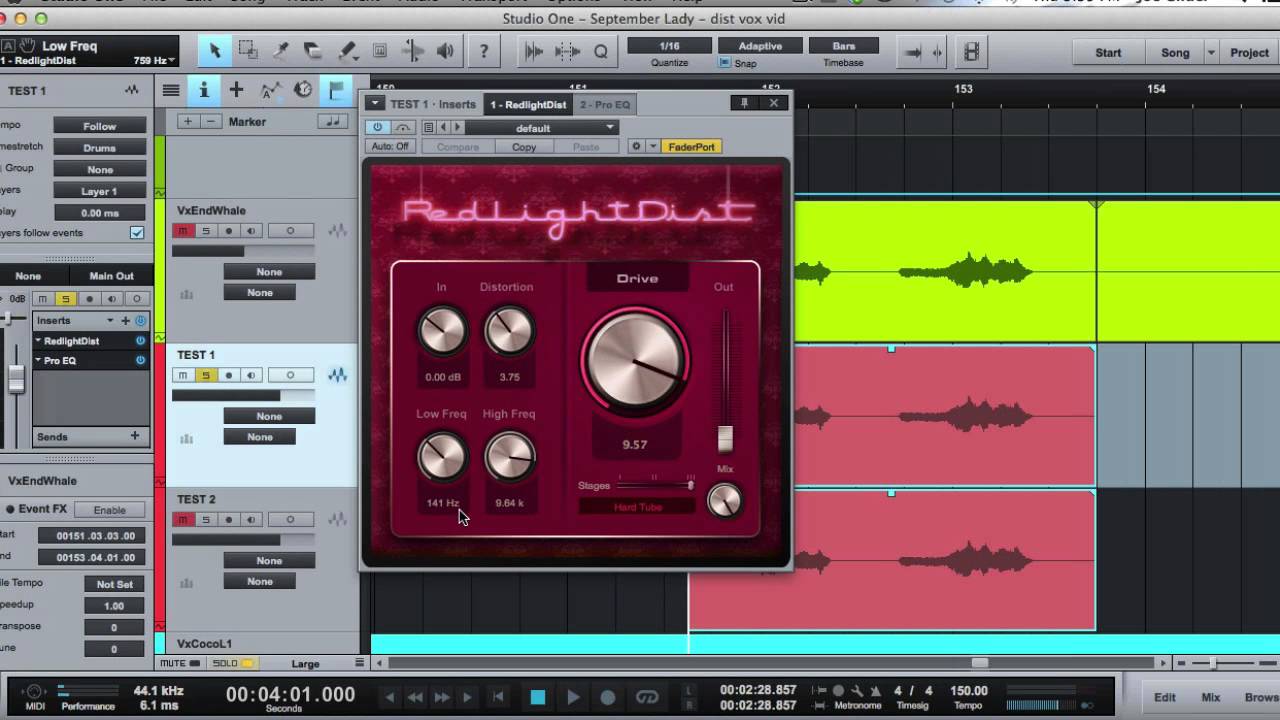Arm record on TEST 1 track

(x=228, y=376)
